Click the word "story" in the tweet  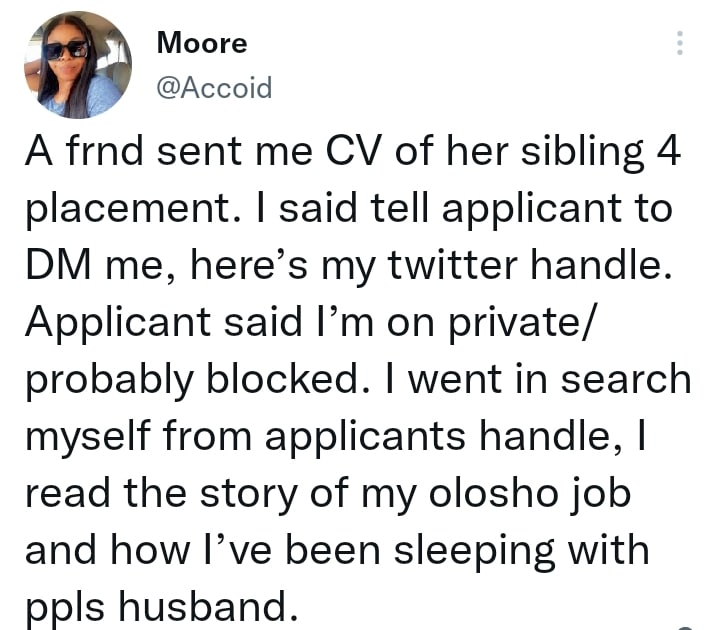[x=249, y=495]
